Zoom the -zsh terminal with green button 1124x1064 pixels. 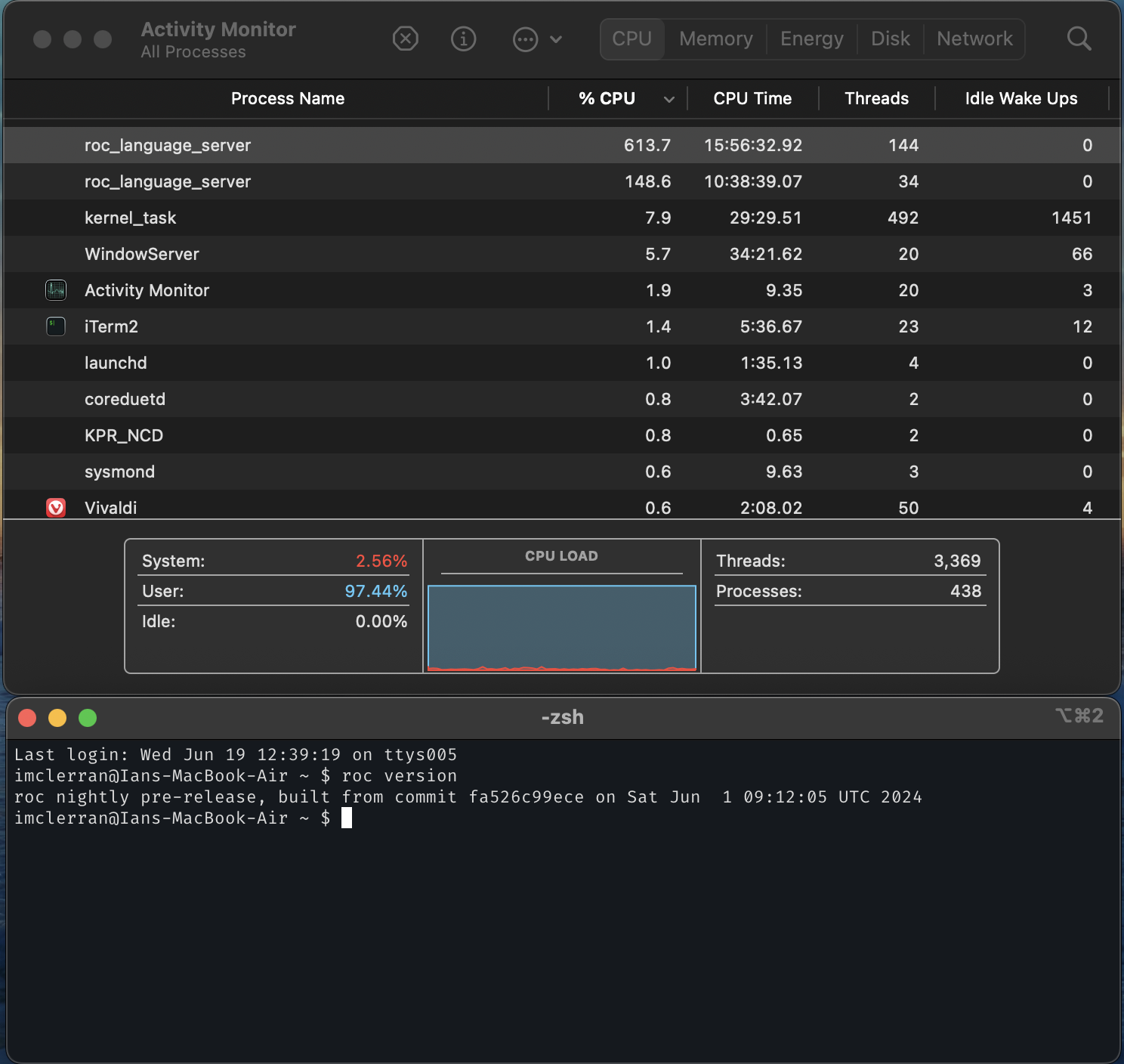click(x=88, y=718)
